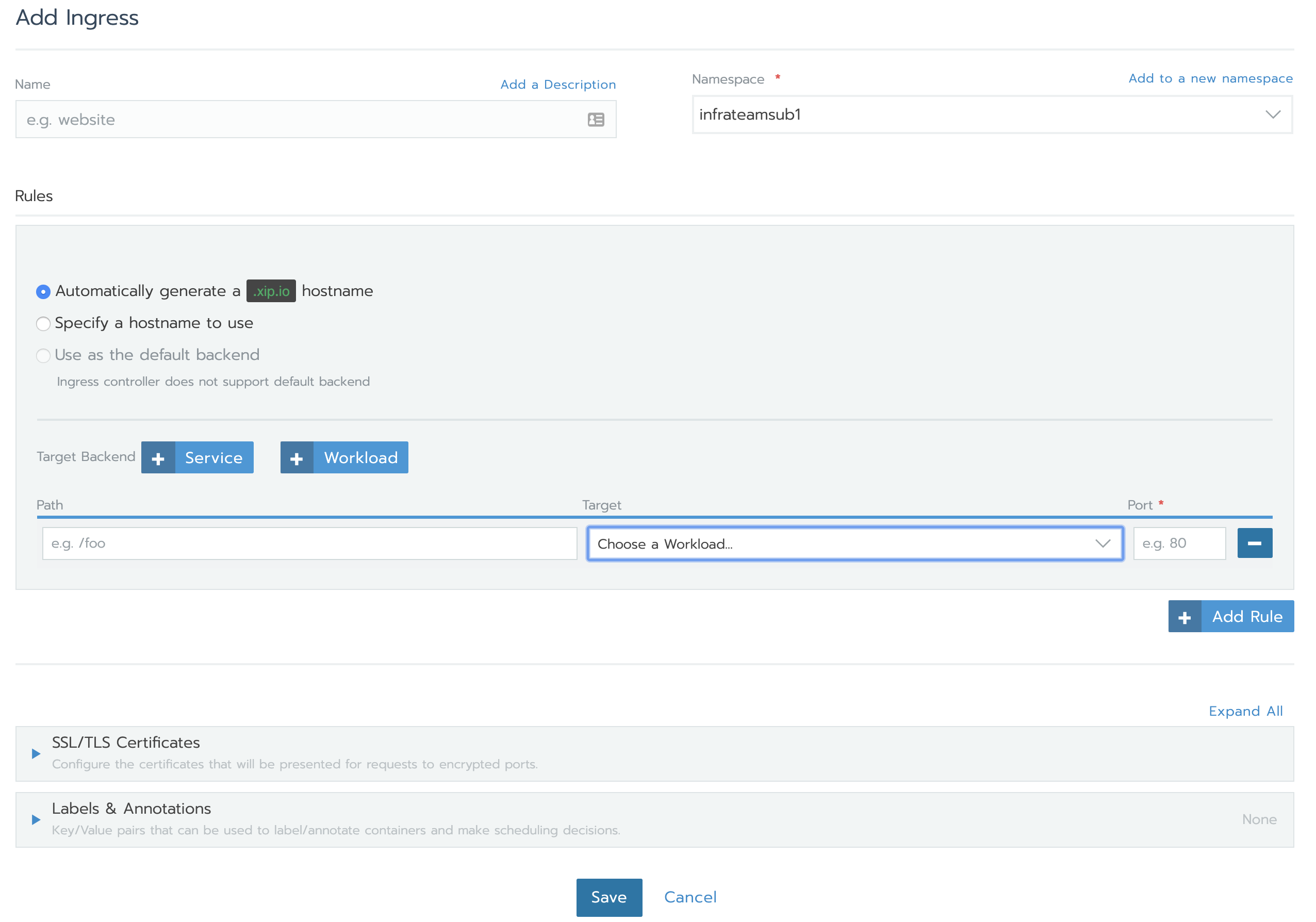Screen dimensions: 1316x922
Task: Select Automatically generate a hostname radio
Action: [x=43, y=292]
